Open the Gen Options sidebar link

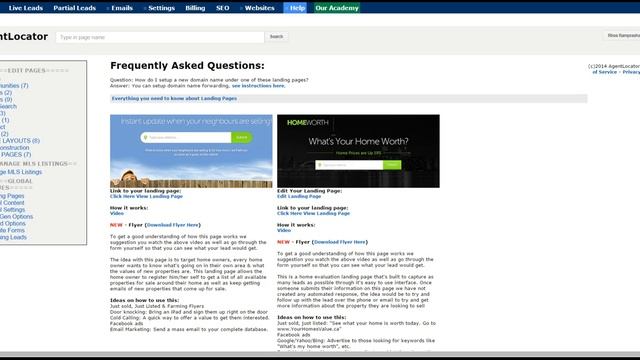(16, 217)
